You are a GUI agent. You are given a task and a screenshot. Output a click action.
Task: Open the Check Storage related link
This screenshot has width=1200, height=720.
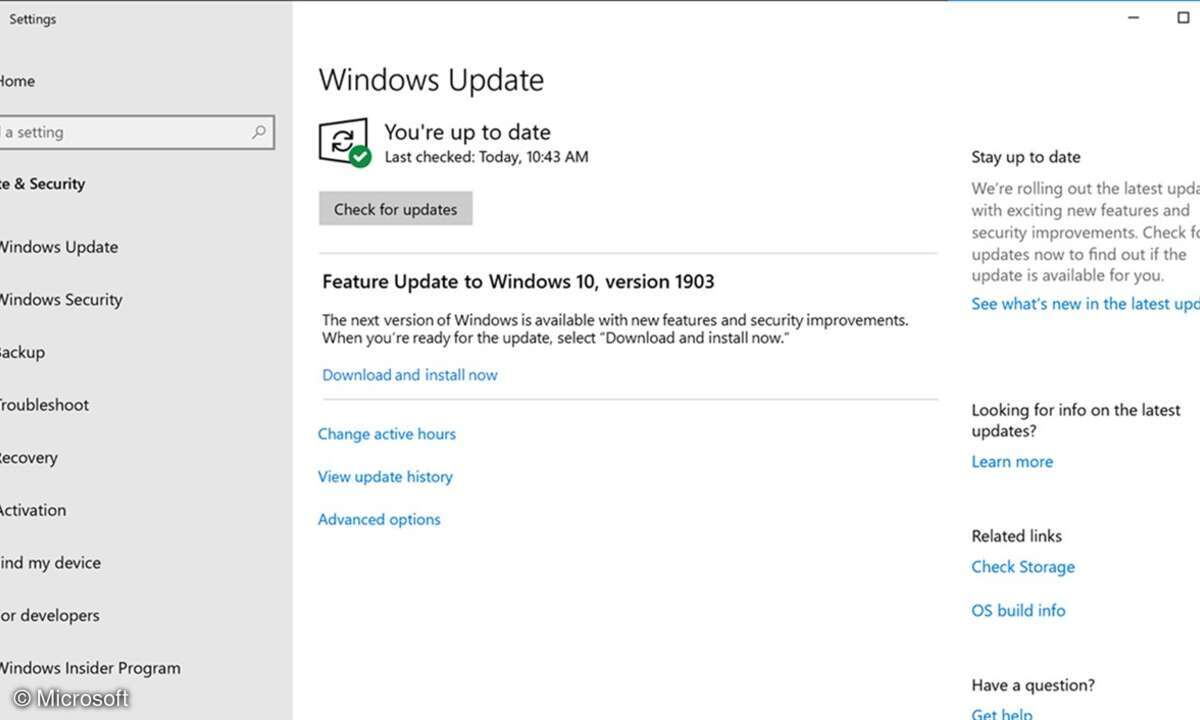(1023, 567)
